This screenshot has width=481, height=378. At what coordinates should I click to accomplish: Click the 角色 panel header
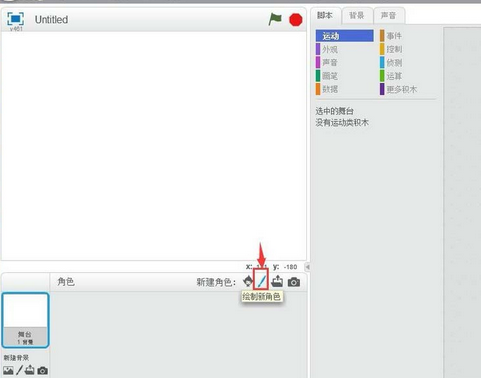pyautogui.click(x=66, y=282)
